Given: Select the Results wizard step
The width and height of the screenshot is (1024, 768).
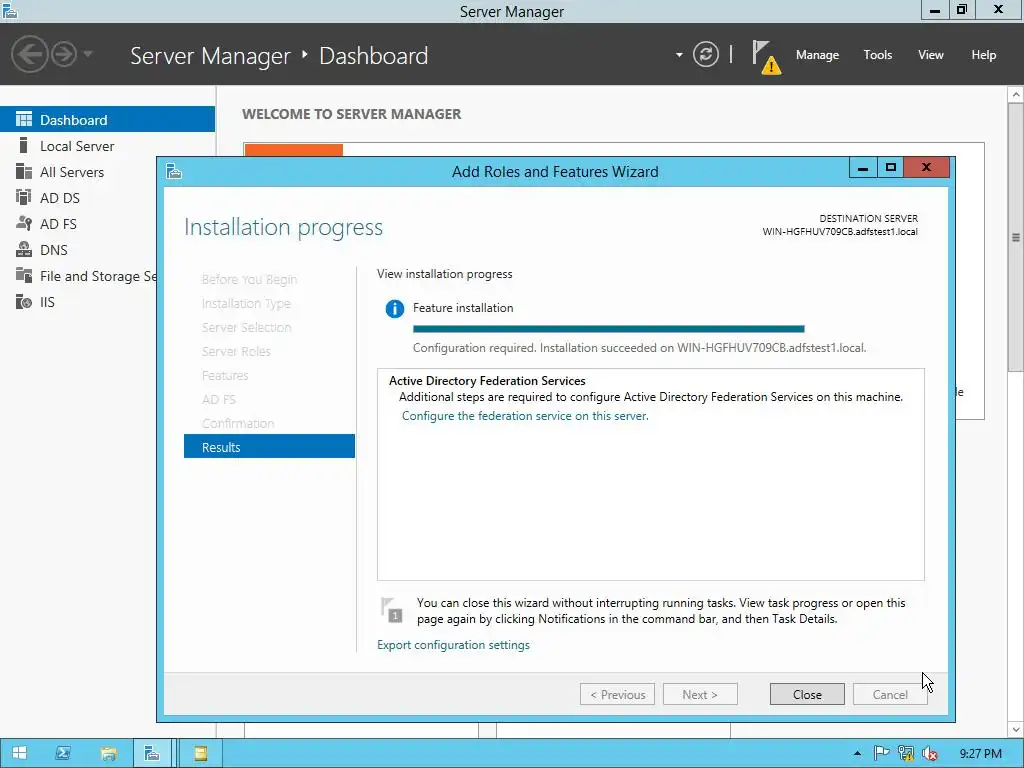Looking at the screenshot, I should click(x=269, y=447).
